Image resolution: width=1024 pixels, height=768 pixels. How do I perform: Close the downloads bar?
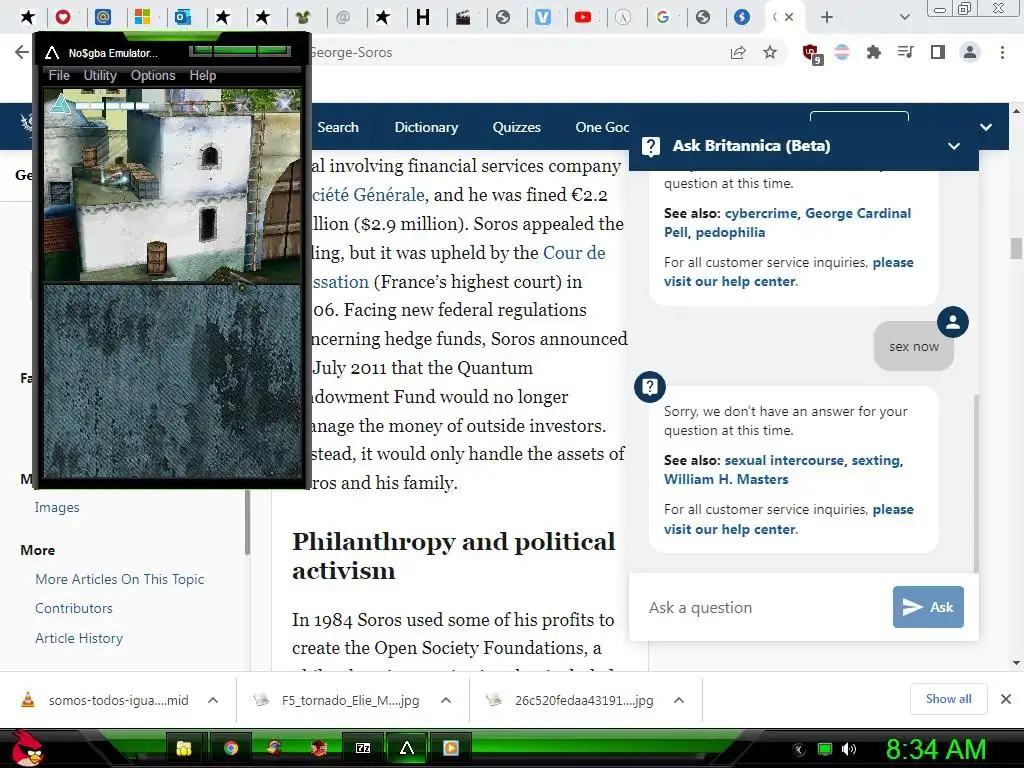pyautogui.click(x=1006, y=699)
